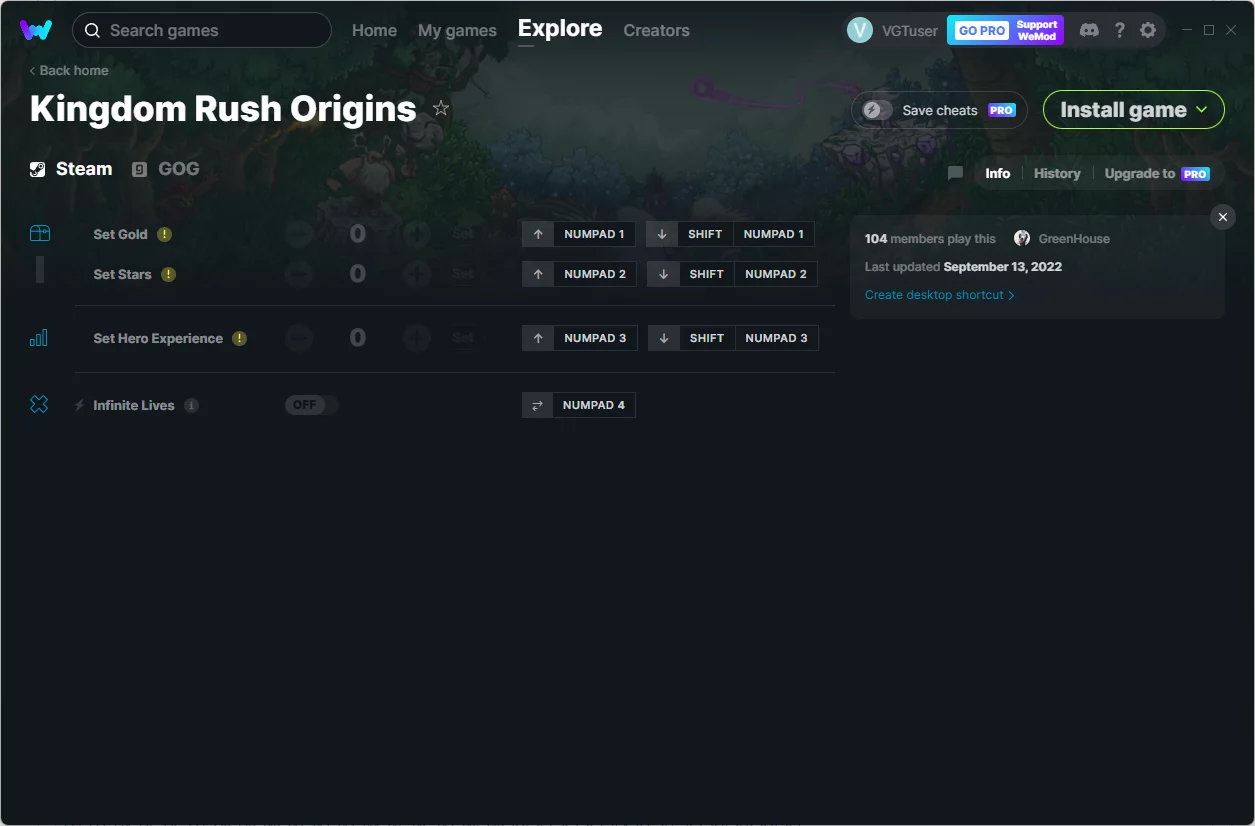Viewport: 1255px width, 826px height.
Task: Open the comments speech bubble icon
Action: (955, 173)
